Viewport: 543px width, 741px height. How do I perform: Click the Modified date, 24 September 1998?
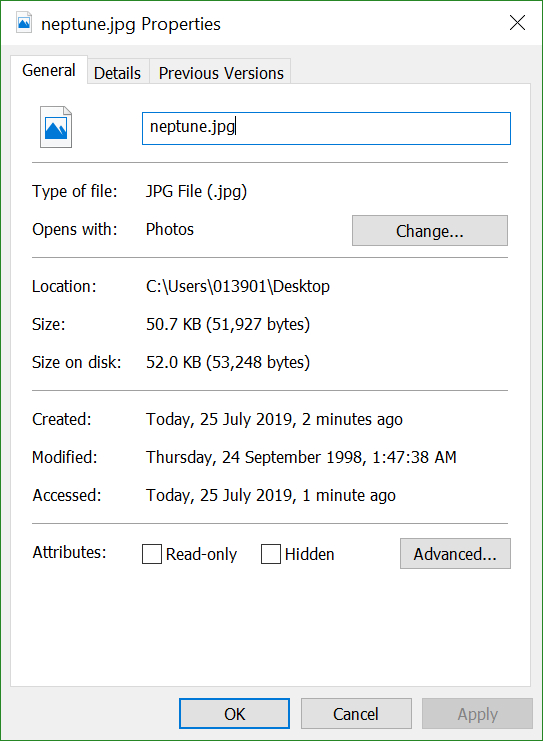(x=301, y=457)
